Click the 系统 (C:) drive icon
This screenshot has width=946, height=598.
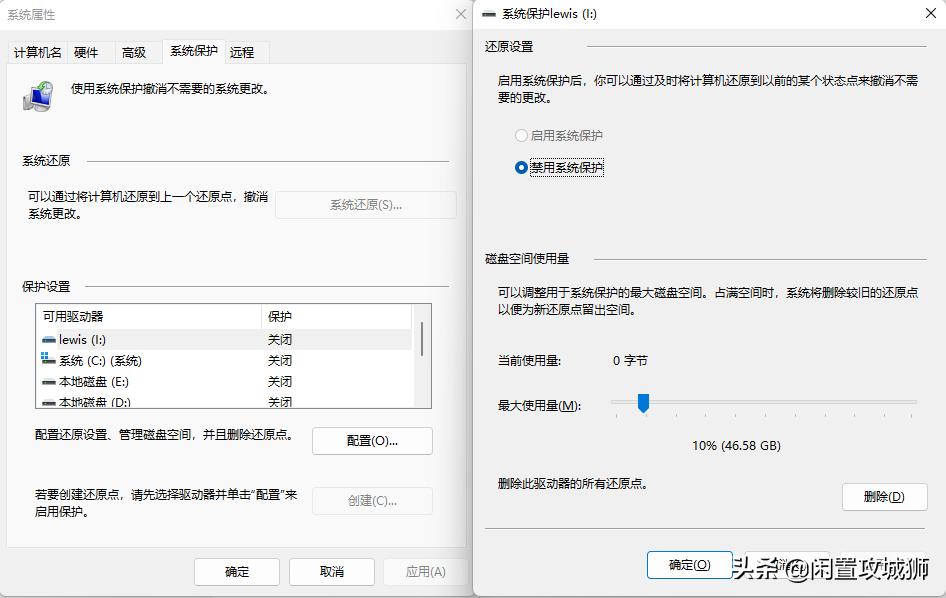[49, 361]
